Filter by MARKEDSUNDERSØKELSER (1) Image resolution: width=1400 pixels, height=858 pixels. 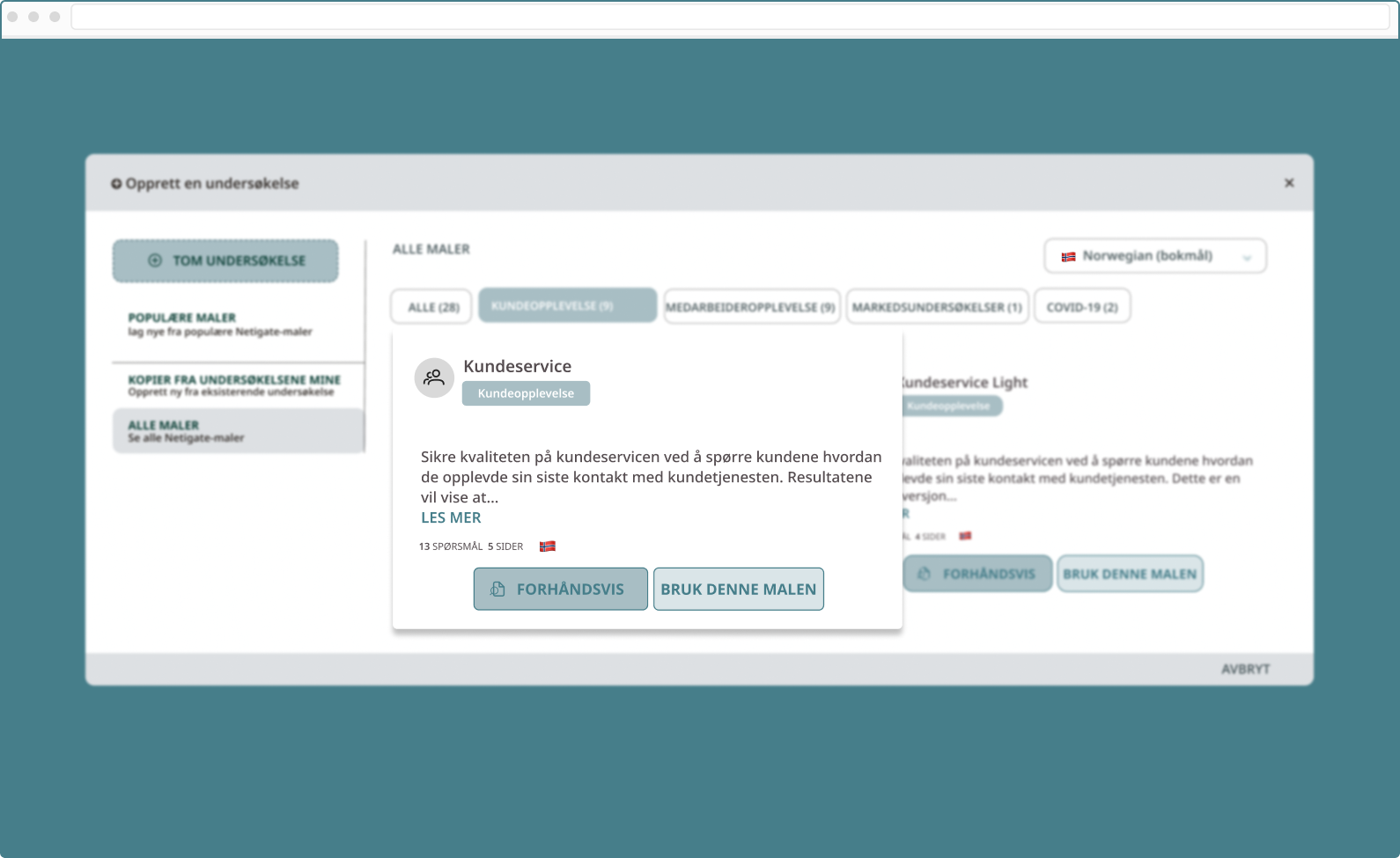pyautogui.click(x=937, y=307)
